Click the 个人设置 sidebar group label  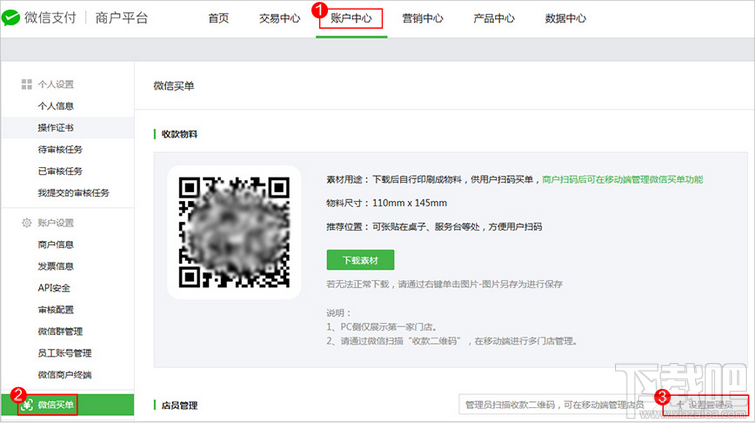click(56, 84)
